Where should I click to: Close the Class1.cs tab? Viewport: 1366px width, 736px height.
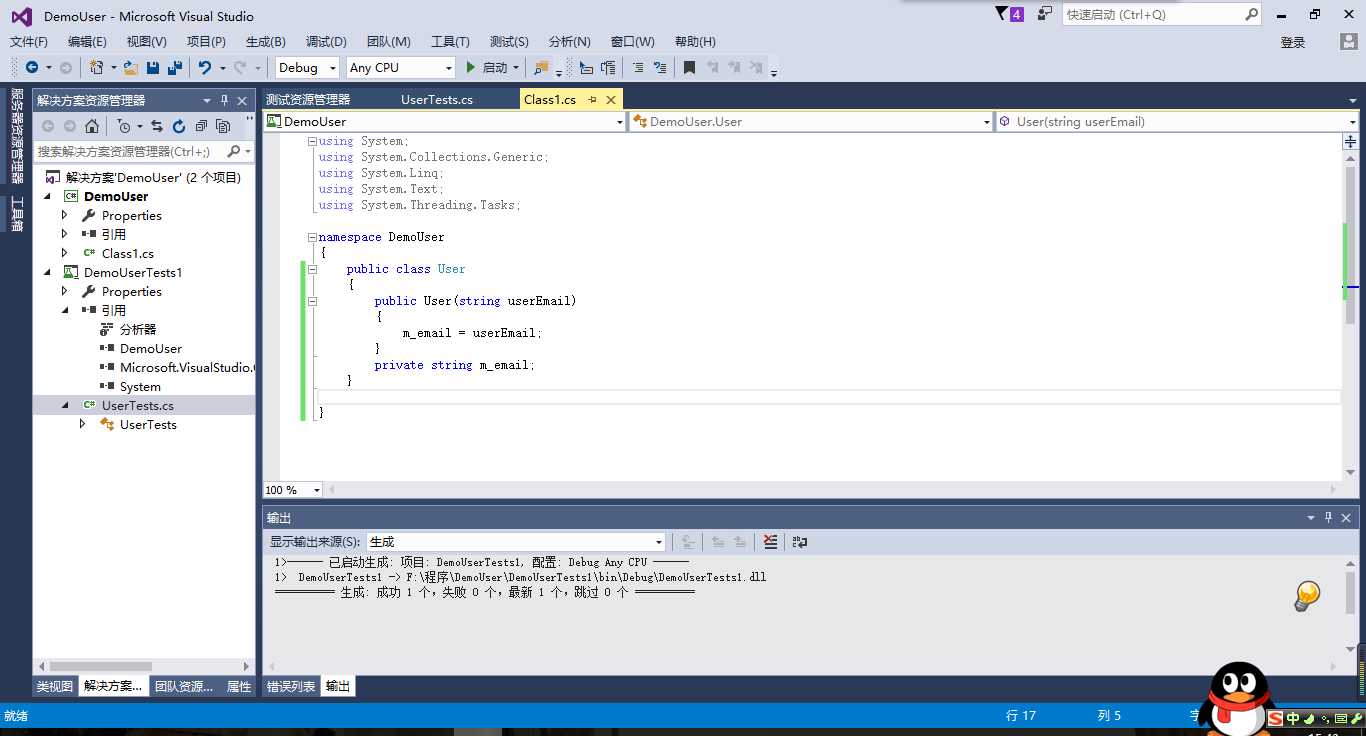tap(610, 99)
